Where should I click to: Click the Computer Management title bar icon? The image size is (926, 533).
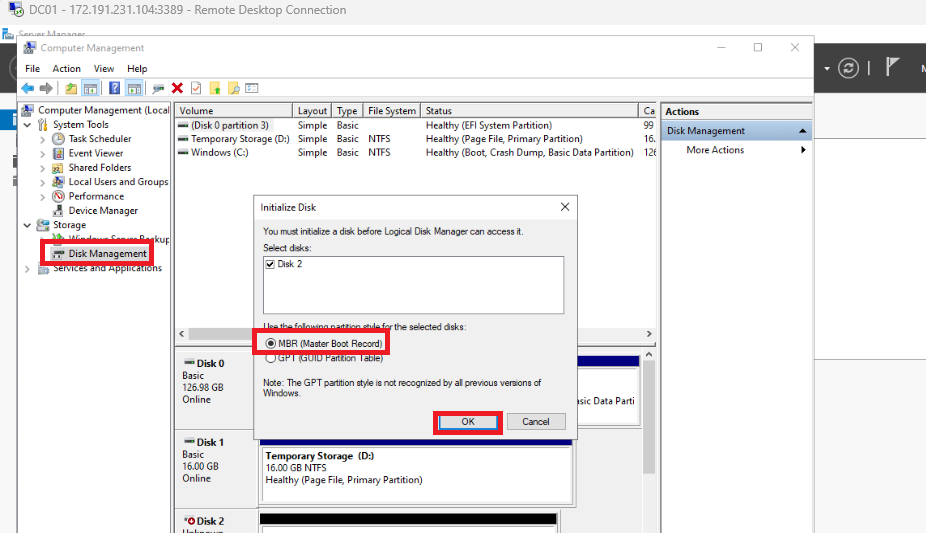click(x=30, y=48)
